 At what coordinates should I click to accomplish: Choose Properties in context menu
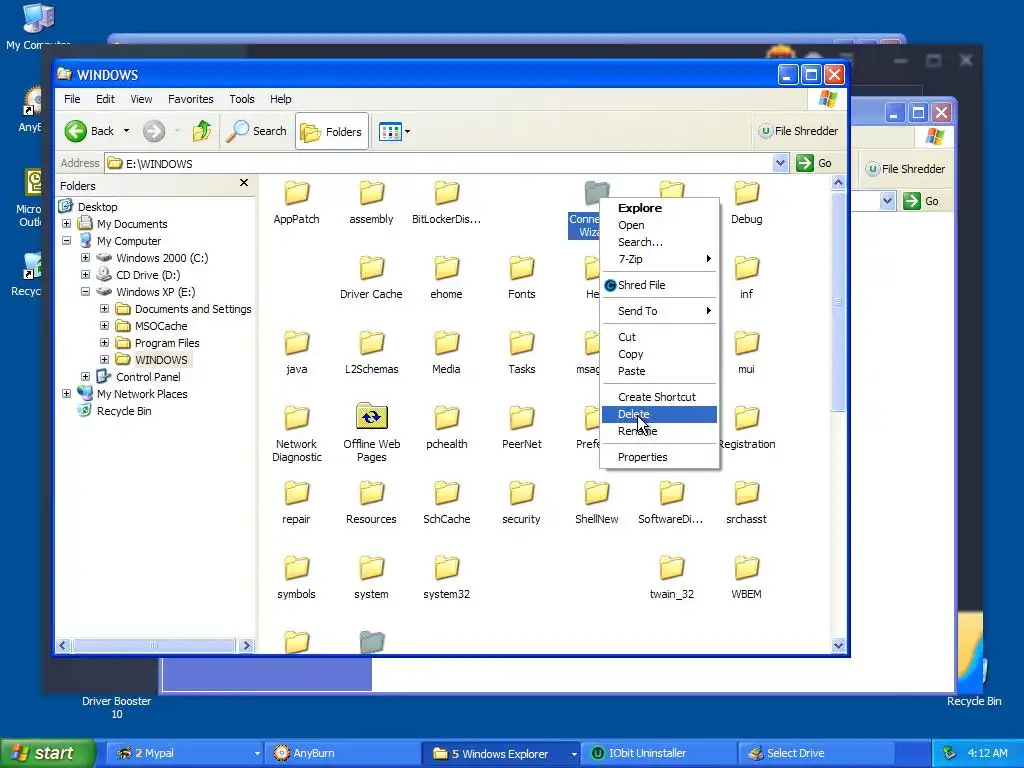point(659,457)
